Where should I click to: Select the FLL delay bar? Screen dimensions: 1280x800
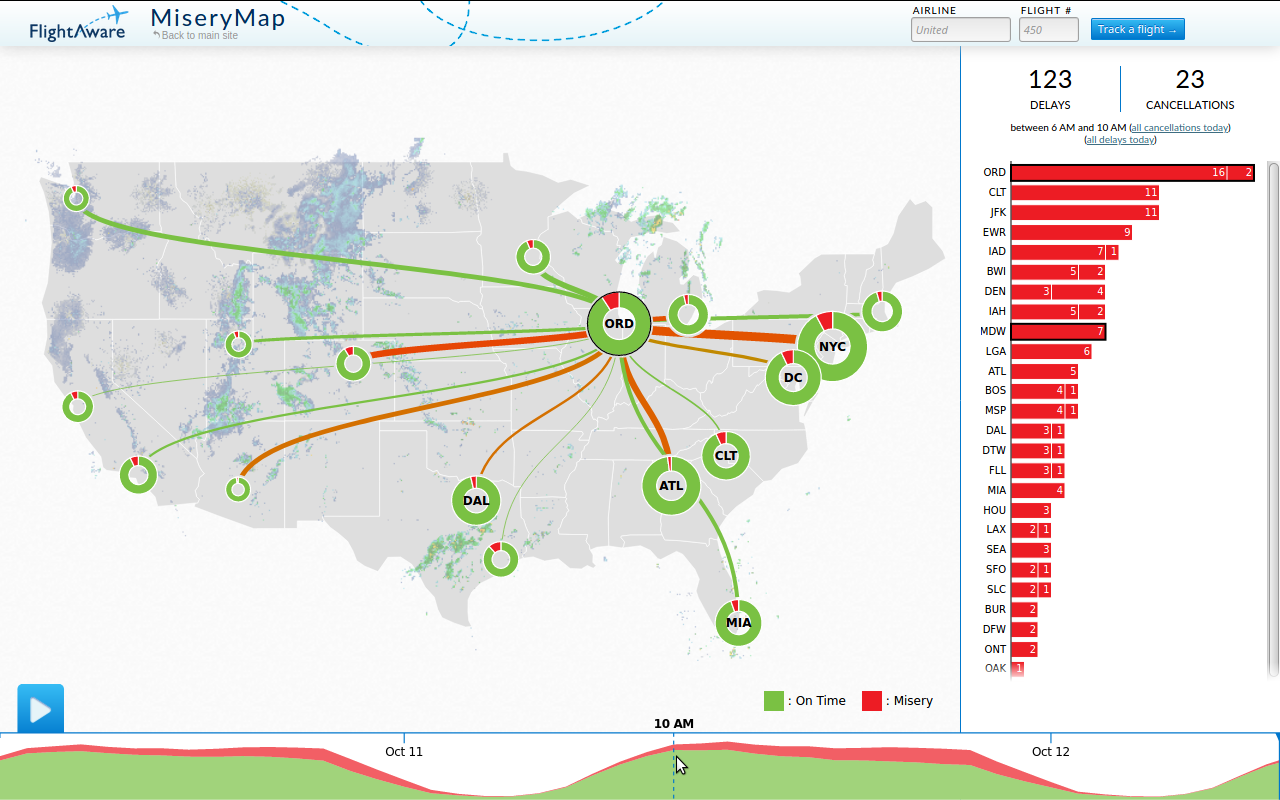coord(1038,470)
